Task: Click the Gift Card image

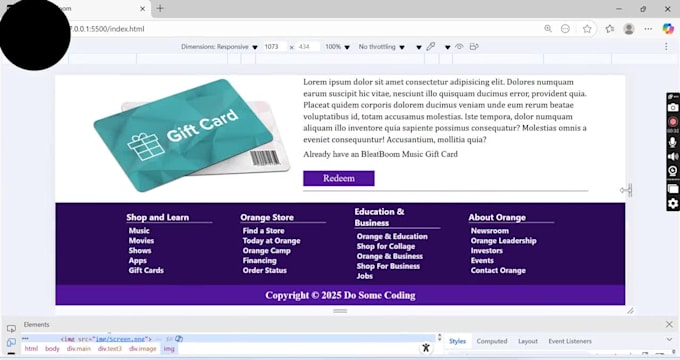Action: (192, 135)
